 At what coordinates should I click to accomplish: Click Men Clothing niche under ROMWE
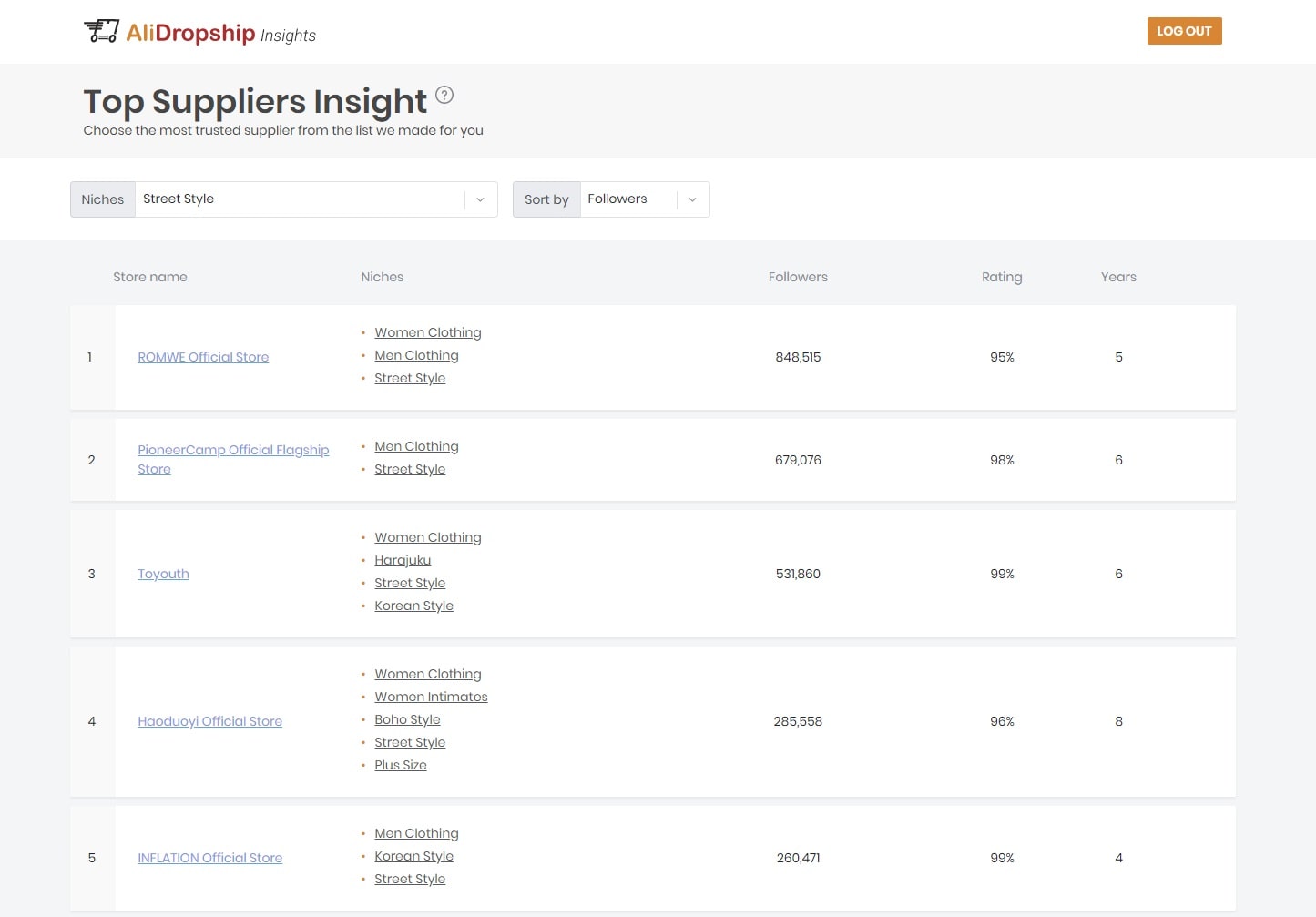click(416, 355)
